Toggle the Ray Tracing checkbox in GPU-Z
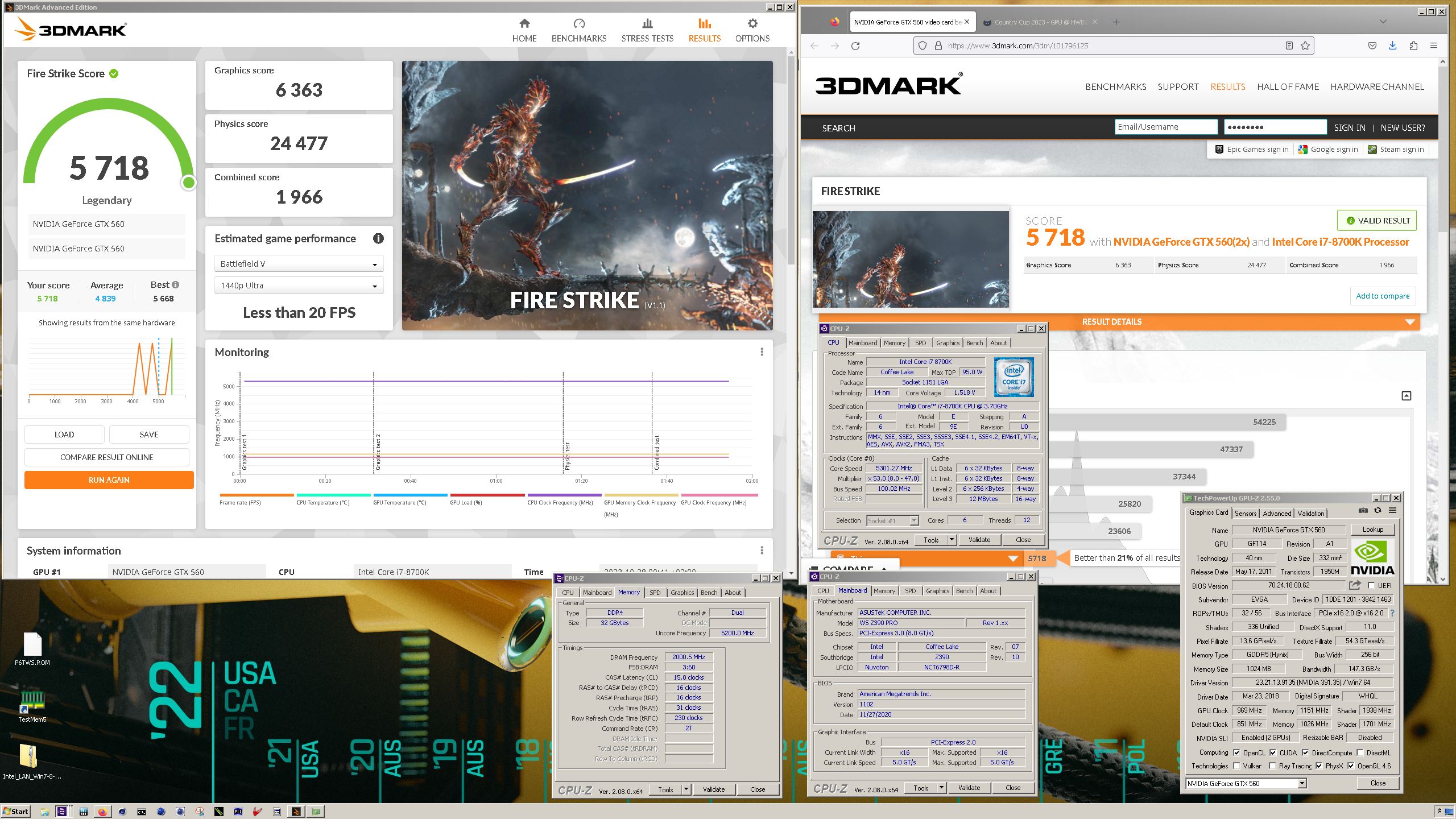 click(x=1272, y=766)
